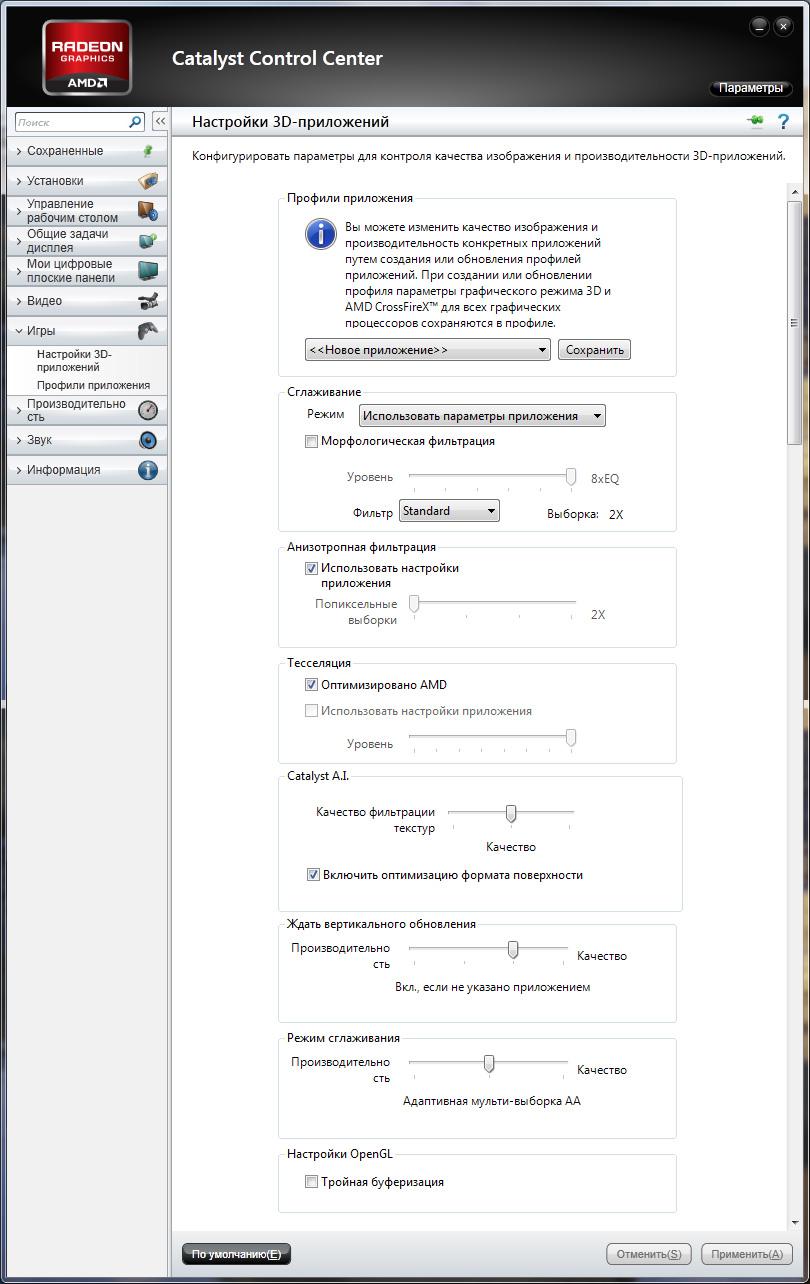This screenshot has height=1284, width=810.
Task: Click the vertical scrollbar thumb
Action: coord(795,322)
